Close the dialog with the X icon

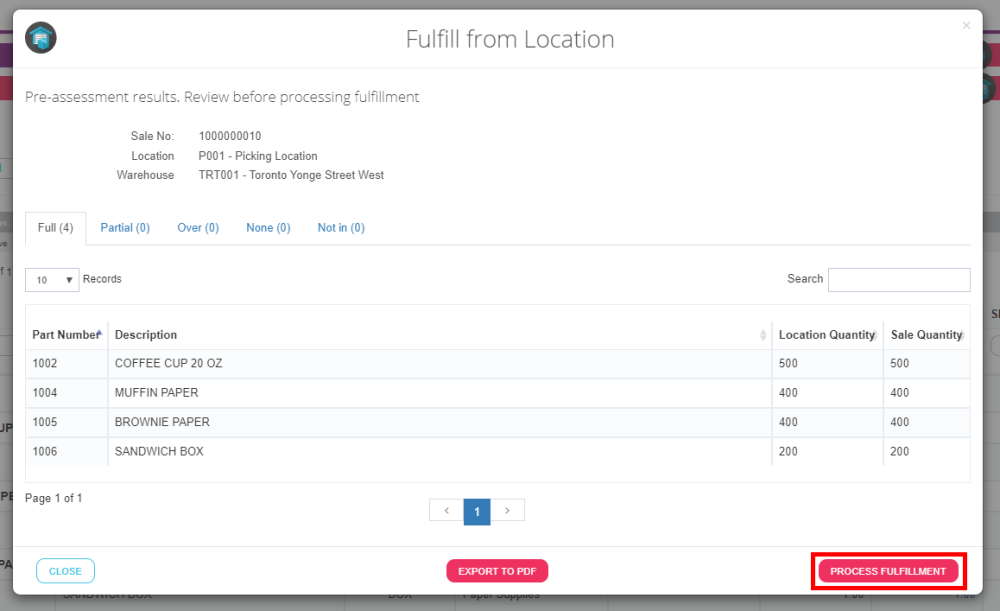(x=966, y=26)
